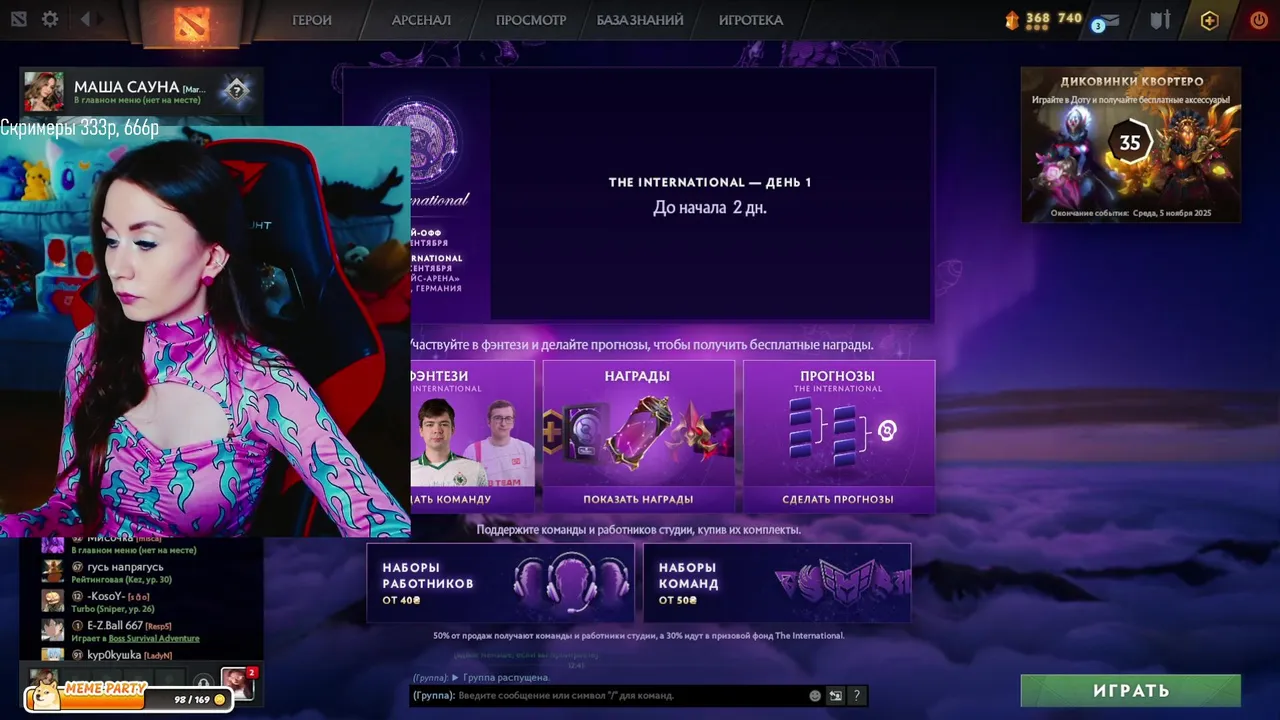
Task: Click the "Группа распущена." chat message
Action: [506, 678]
